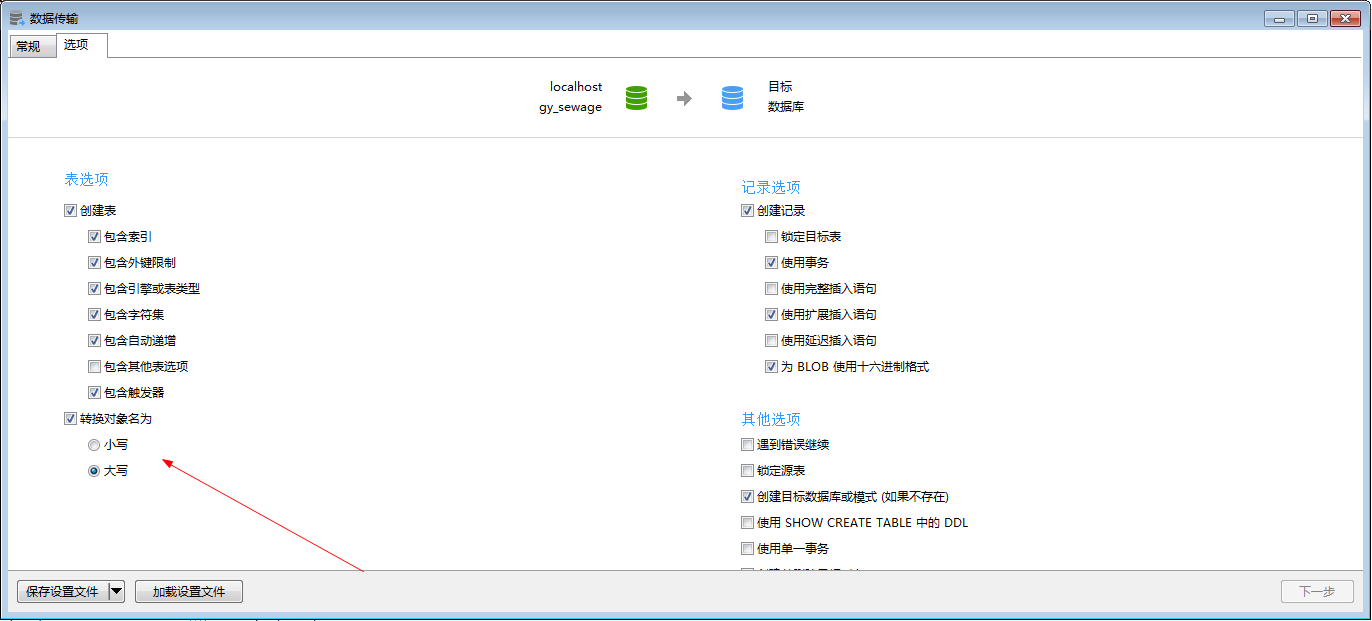This screenshot has width=1372, height=621.
Task: Click the arrow between source and target databases
Action: 684,97
